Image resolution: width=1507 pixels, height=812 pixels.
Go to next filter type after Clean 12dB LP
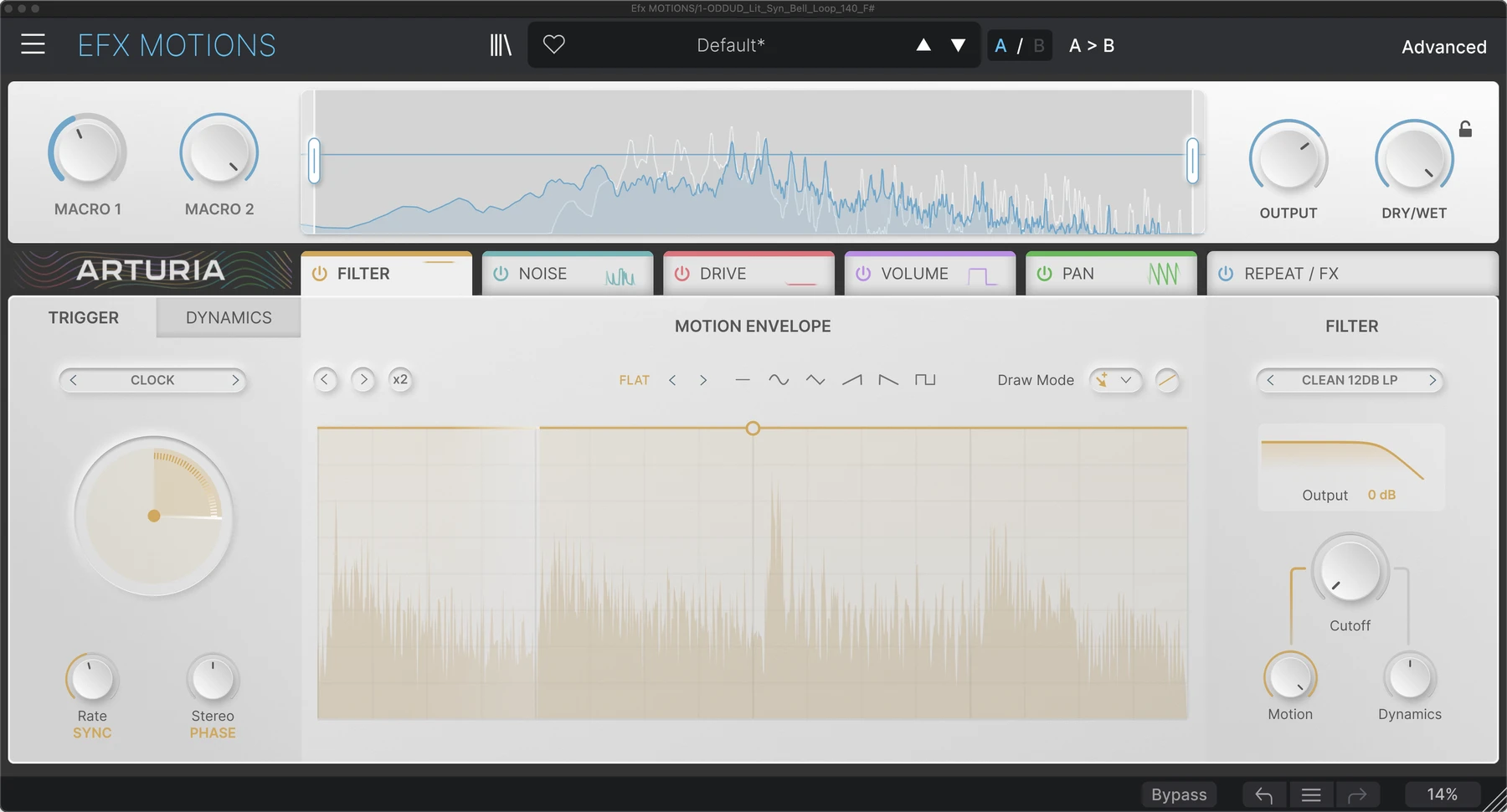pos(1432,380)
